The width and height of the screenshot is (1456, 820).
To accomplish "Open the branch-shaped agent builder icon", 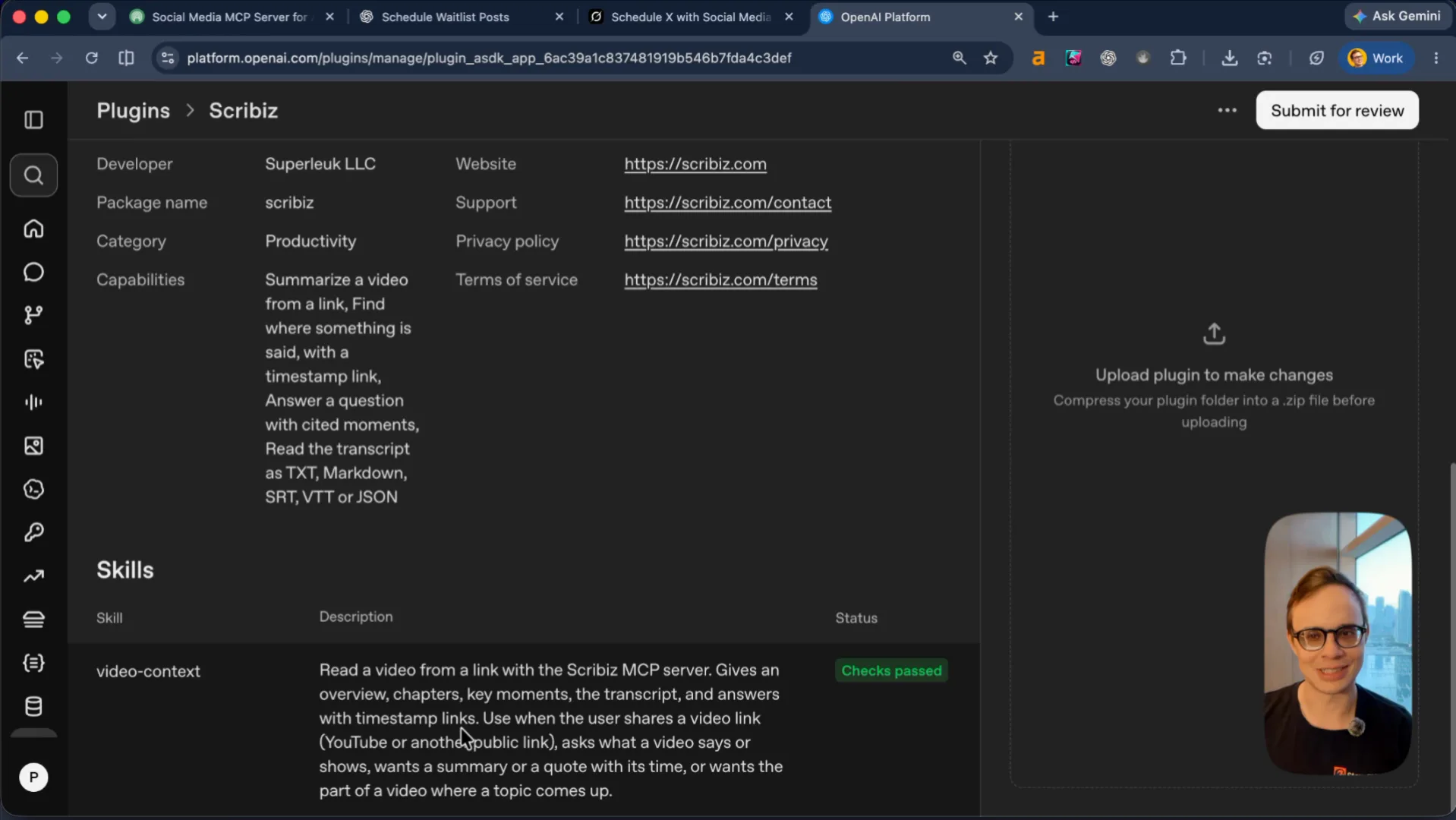I will pyautogui.click(x=33, y=315).
